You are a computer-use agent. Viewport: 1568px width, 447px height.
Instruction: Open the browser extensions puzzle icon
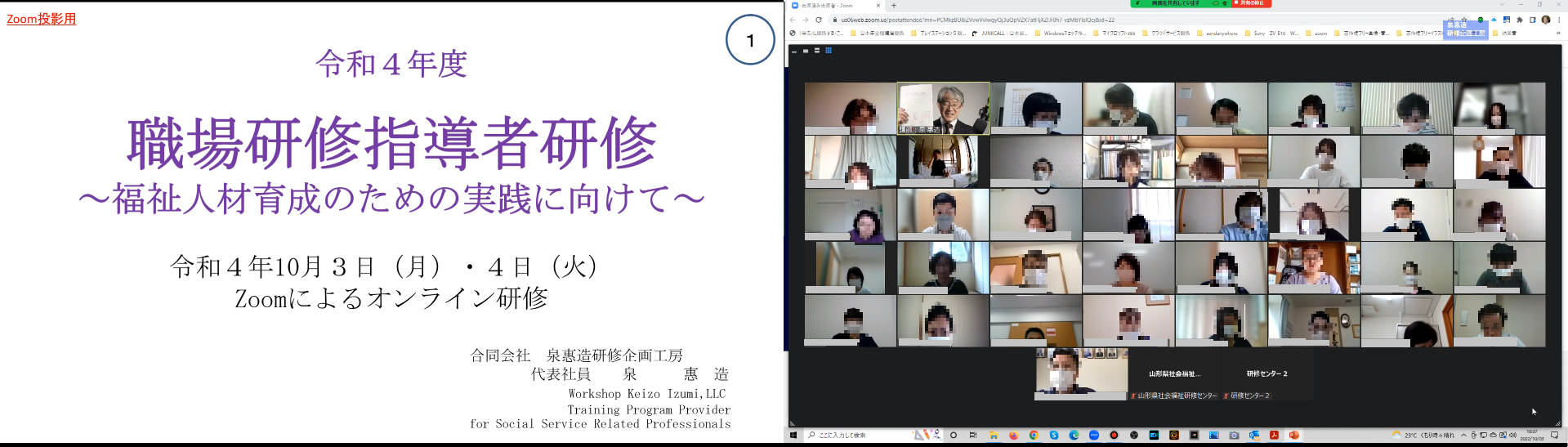tap(1520, 20)
